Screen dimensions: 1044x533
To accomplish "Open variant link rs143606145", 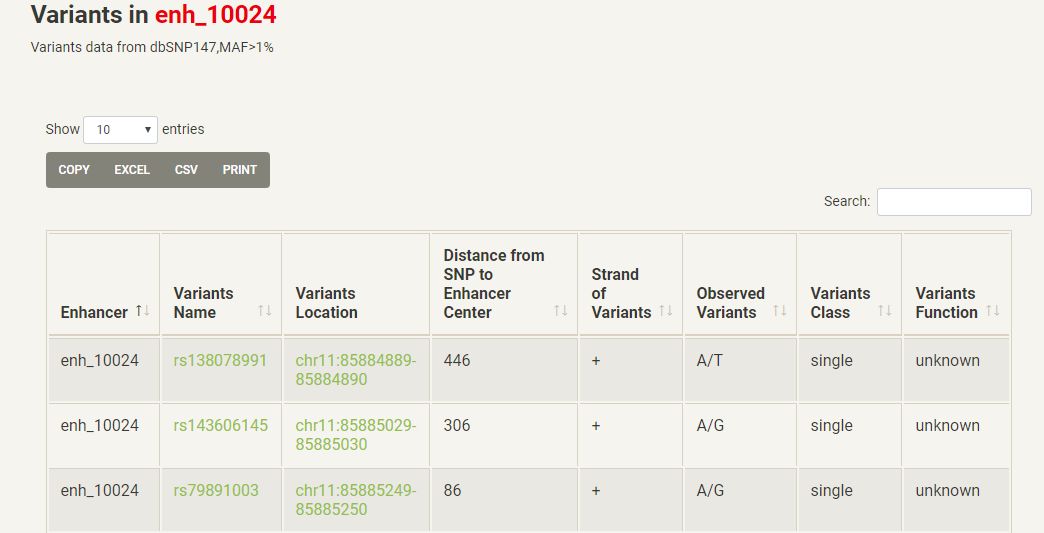I will pos(220,425).
